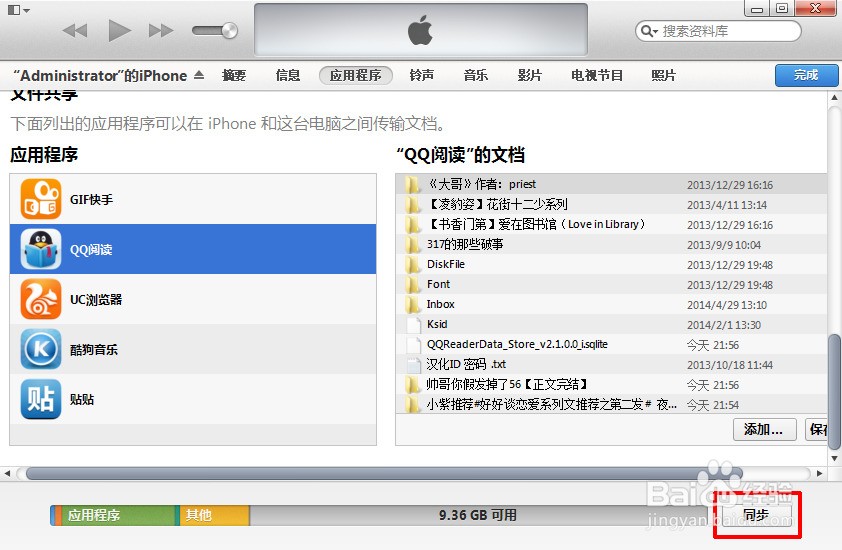Click the horizontal scrollbar left arrow

tap(8, 473)
